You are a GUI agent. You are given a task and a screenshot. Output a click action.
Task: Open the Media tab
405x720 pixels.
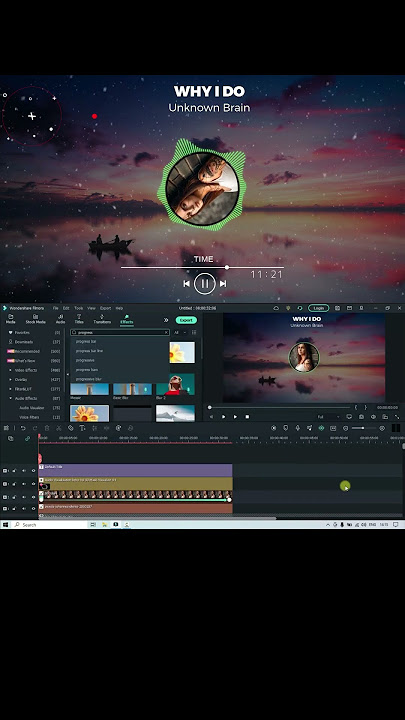[10, 319]
